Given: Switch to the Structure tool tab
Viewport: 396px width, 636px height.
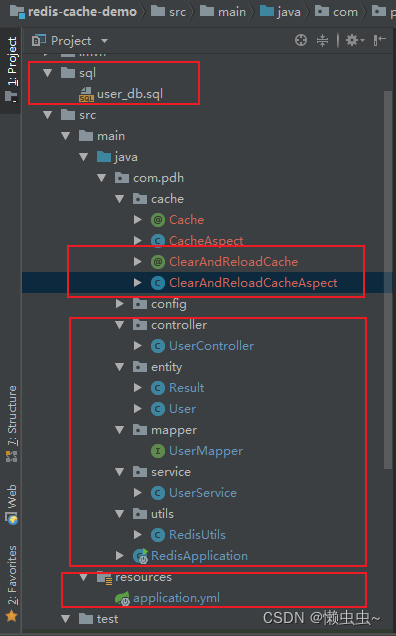Looking at the screenshot, I should [x=11, y=423].
